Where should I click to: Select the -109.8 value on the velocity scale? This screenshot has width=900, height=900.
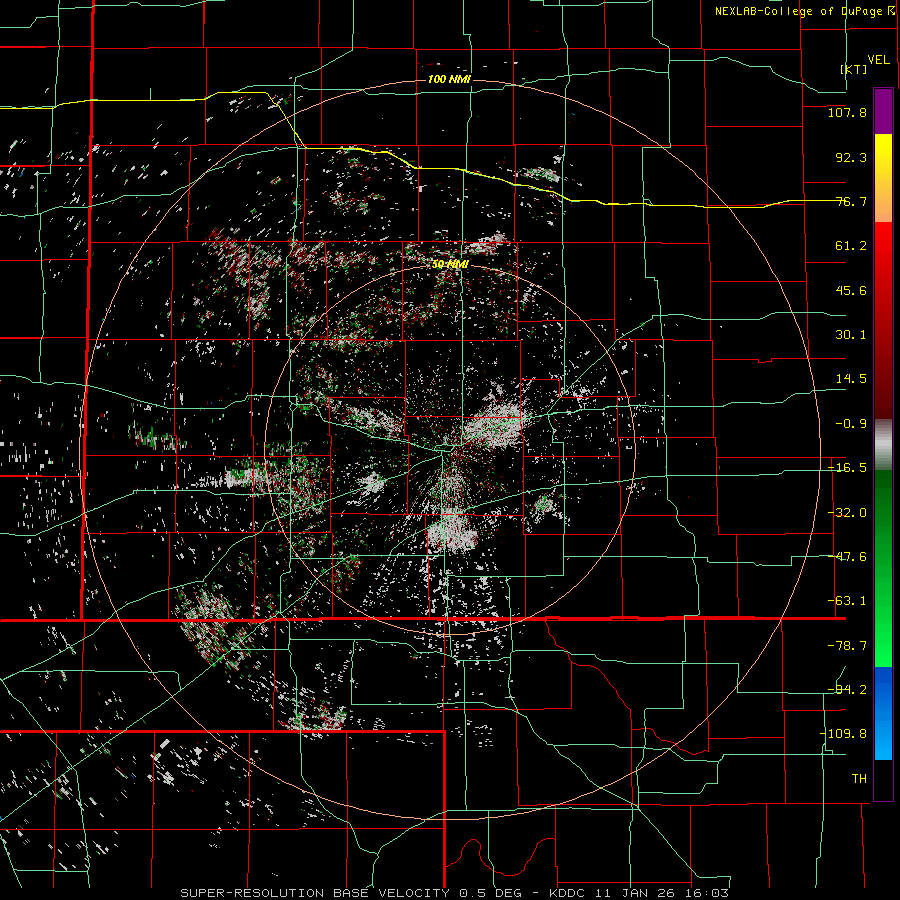tap(843, 734)
